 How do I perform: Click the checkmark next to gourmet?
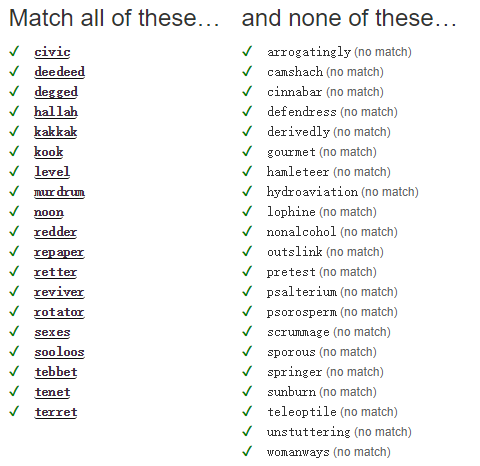247,151
